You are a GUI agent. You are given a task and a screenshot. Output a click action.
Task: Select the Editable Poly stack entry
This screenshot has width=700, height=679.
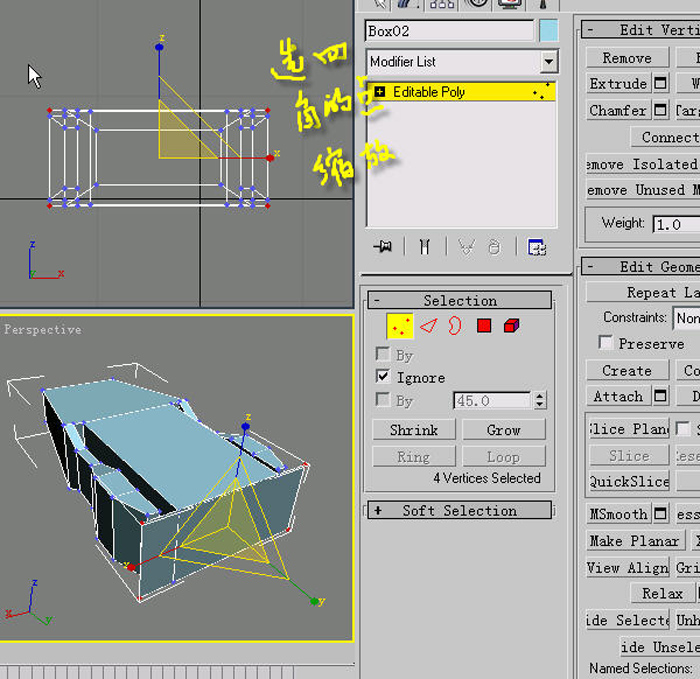(461, 92)
